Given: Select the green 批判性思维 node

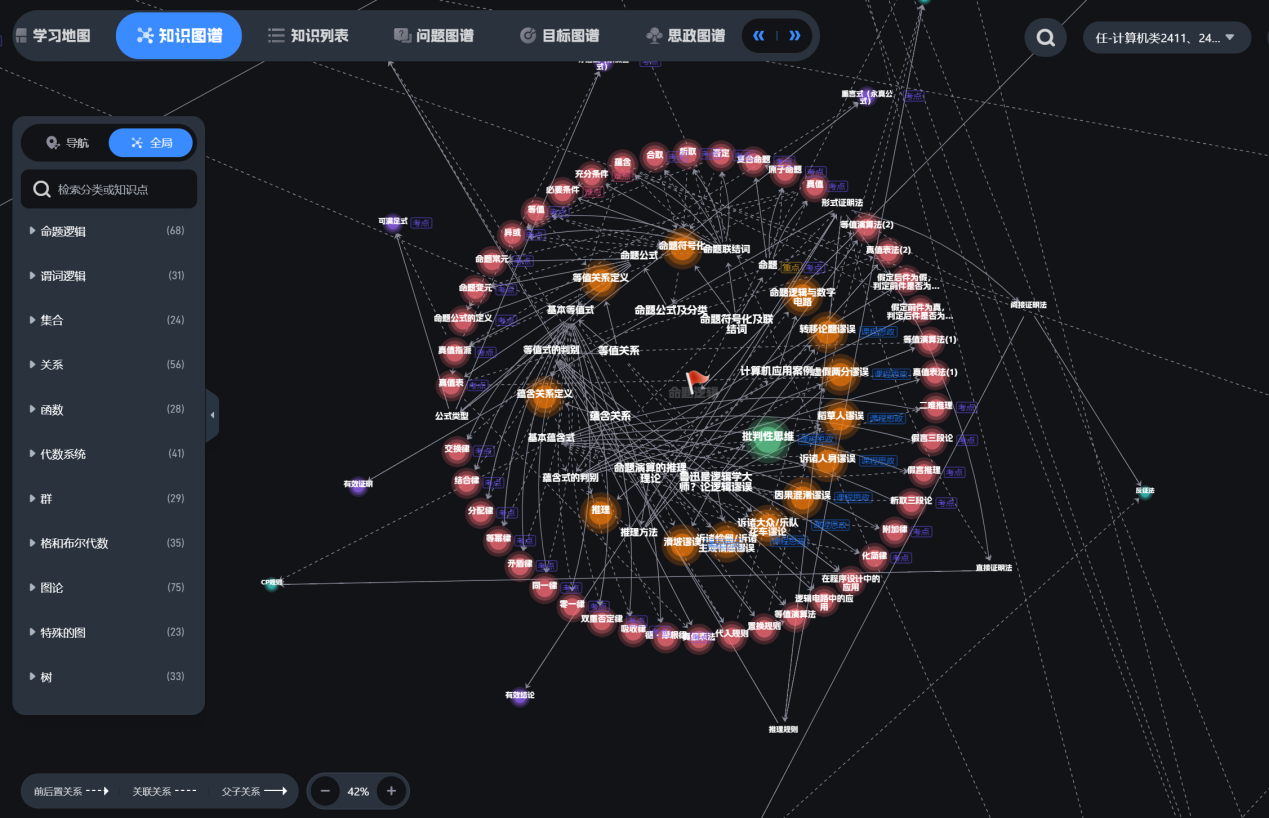Looking at the screenshot, I should coord(768,438).
